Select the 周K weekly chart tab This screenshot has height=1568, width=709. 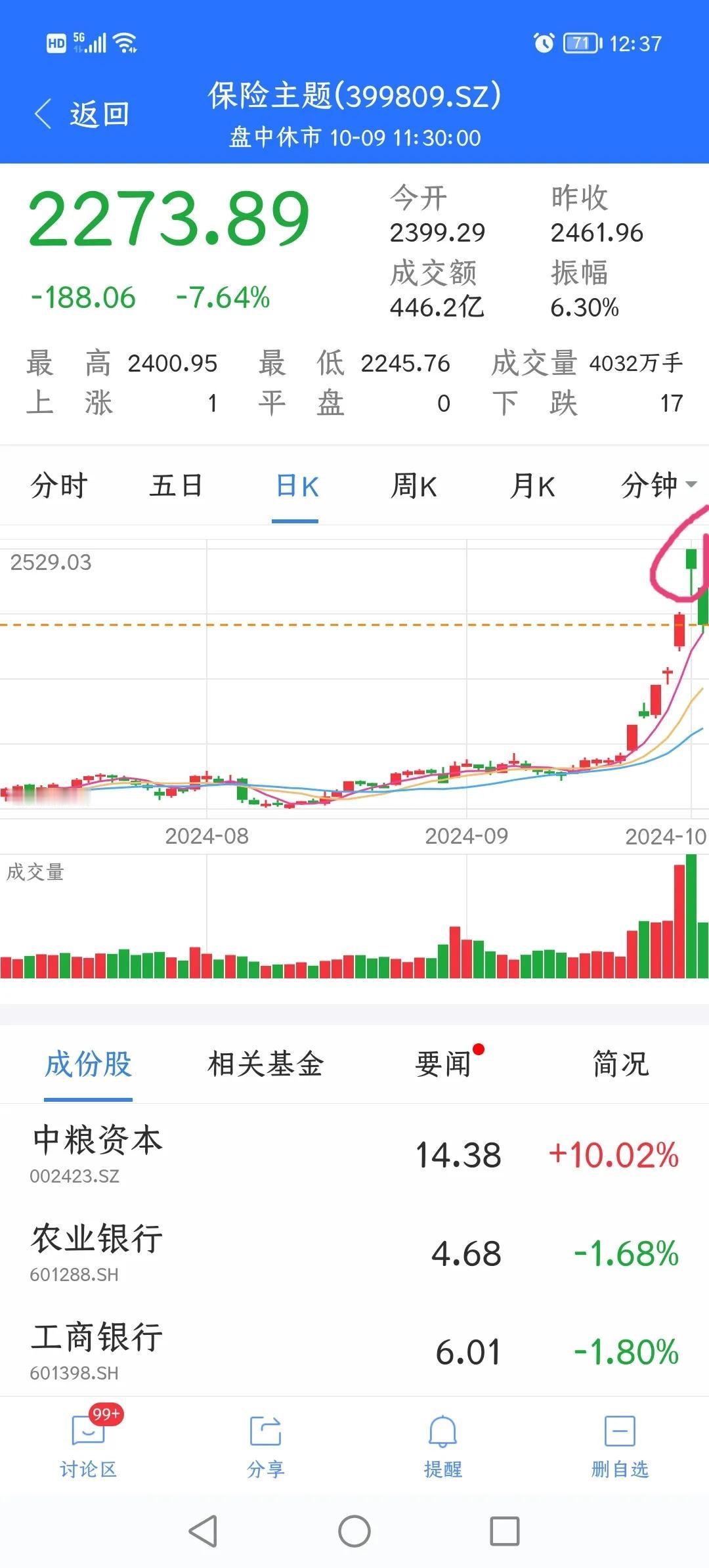click(414, 486)
